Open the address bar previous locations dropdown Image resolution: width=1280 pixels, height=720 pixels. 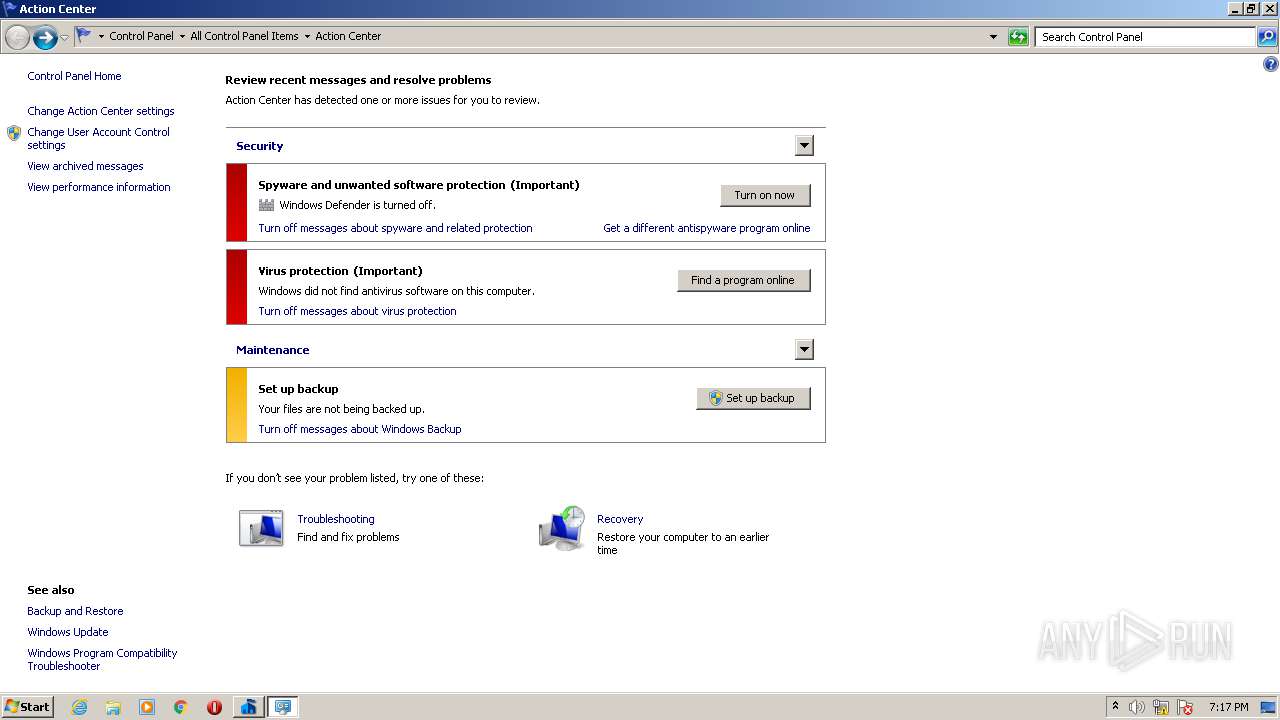993,37
